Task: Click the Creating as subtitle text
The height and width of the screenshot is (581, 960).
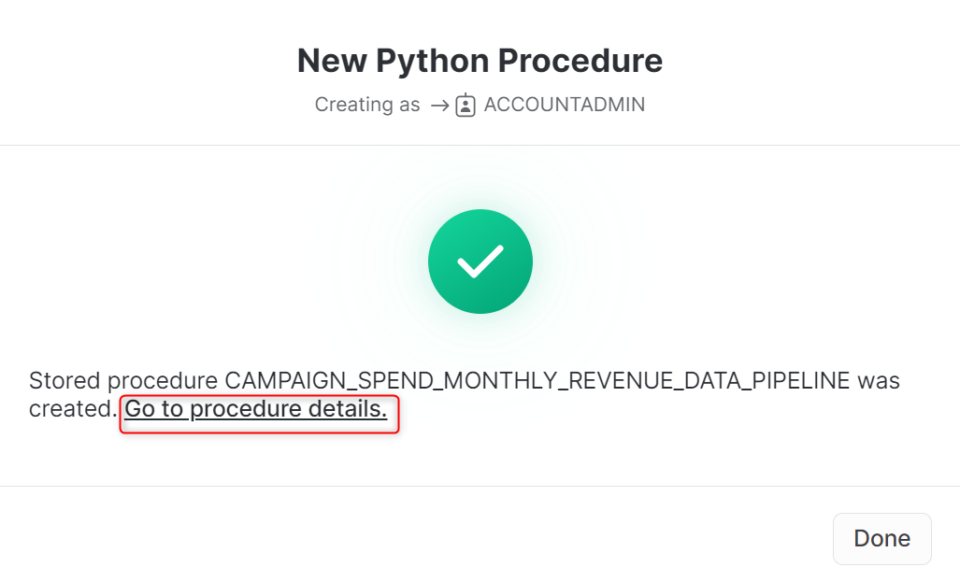Action: 367,104
